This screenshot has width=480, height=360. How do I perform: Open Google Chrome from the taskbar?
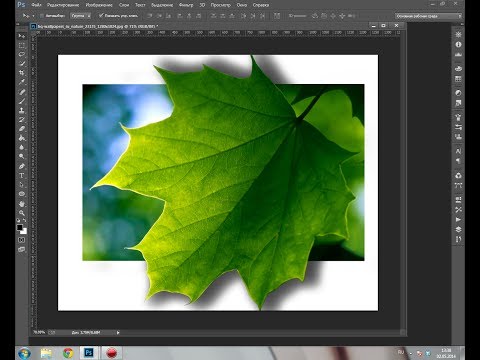point(68,353)
